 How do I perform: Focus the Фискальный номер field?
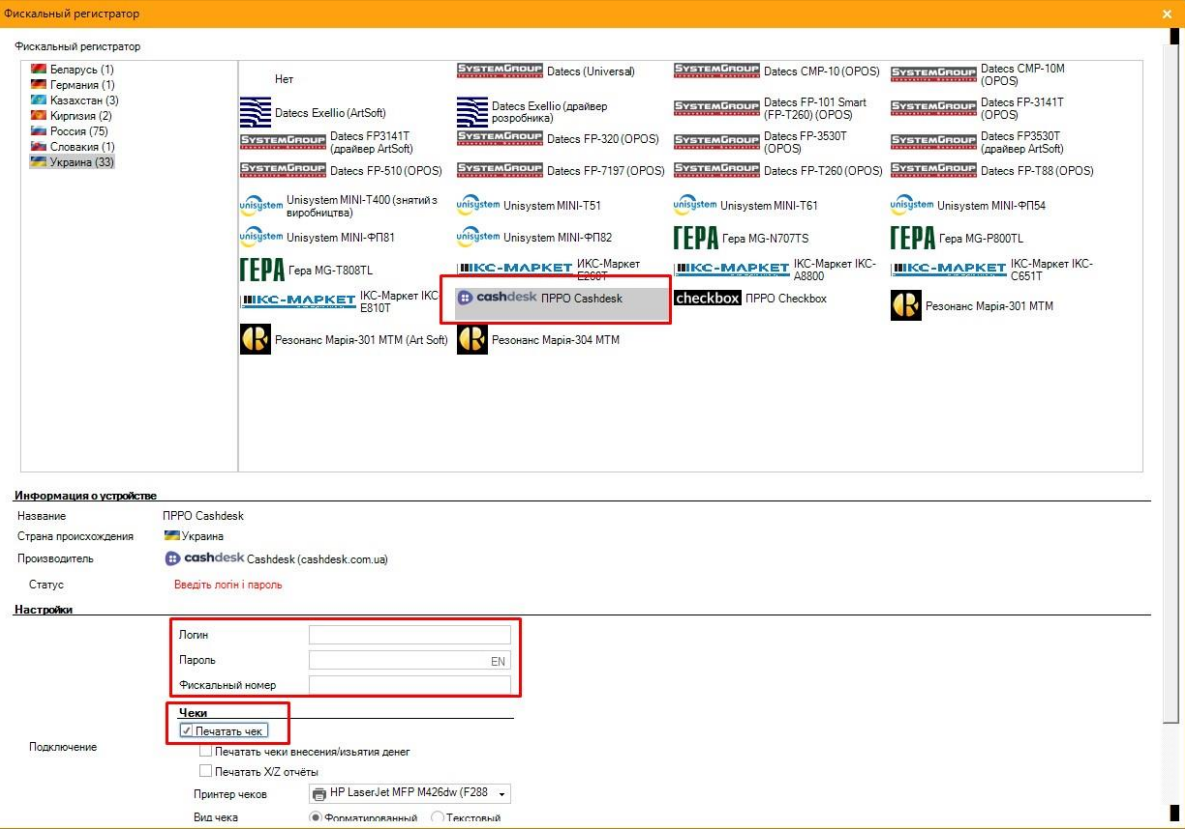tap(409, 685)
